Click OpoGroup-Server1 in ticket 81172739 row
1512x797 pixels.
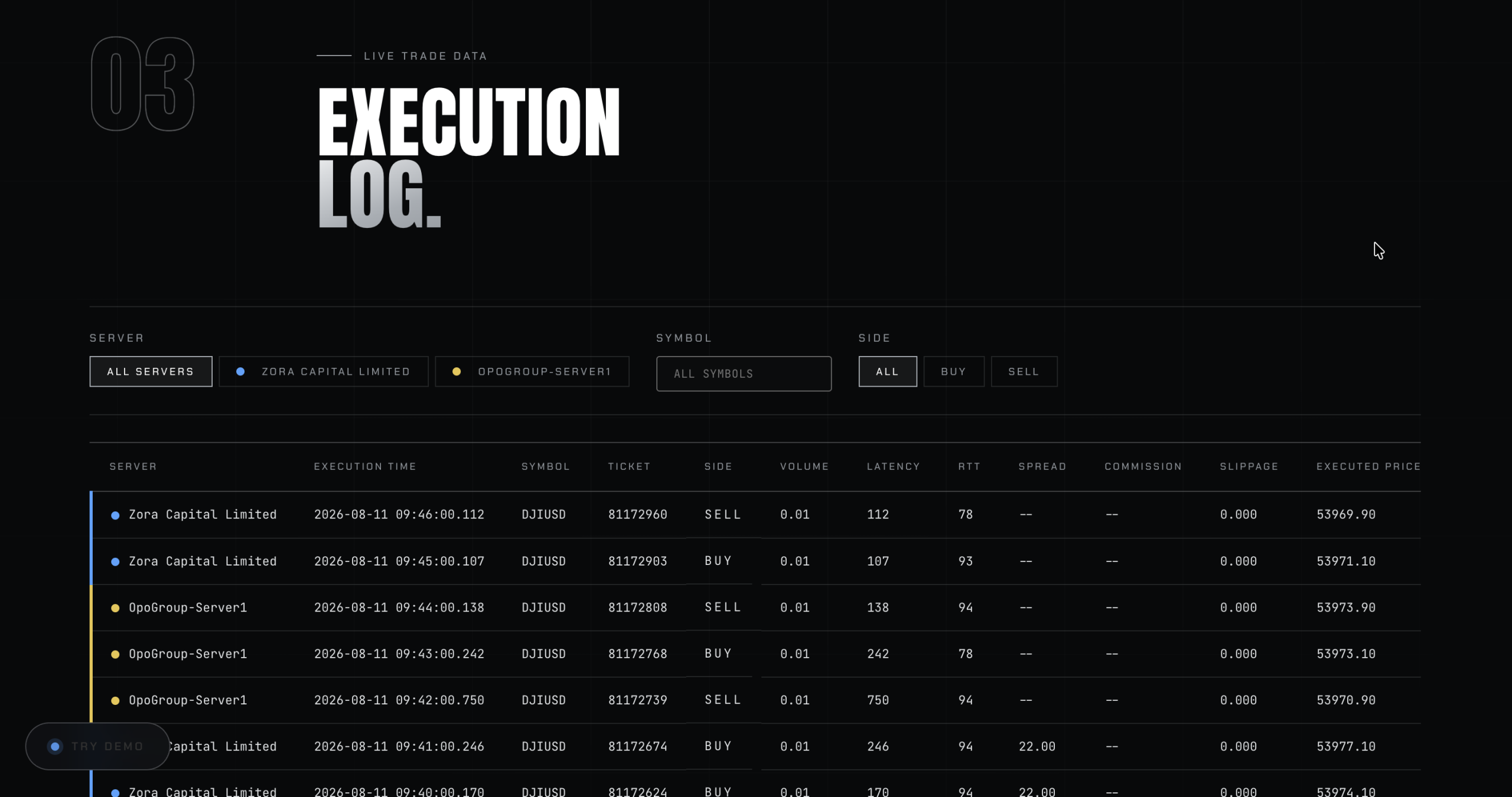coord(188,700)
